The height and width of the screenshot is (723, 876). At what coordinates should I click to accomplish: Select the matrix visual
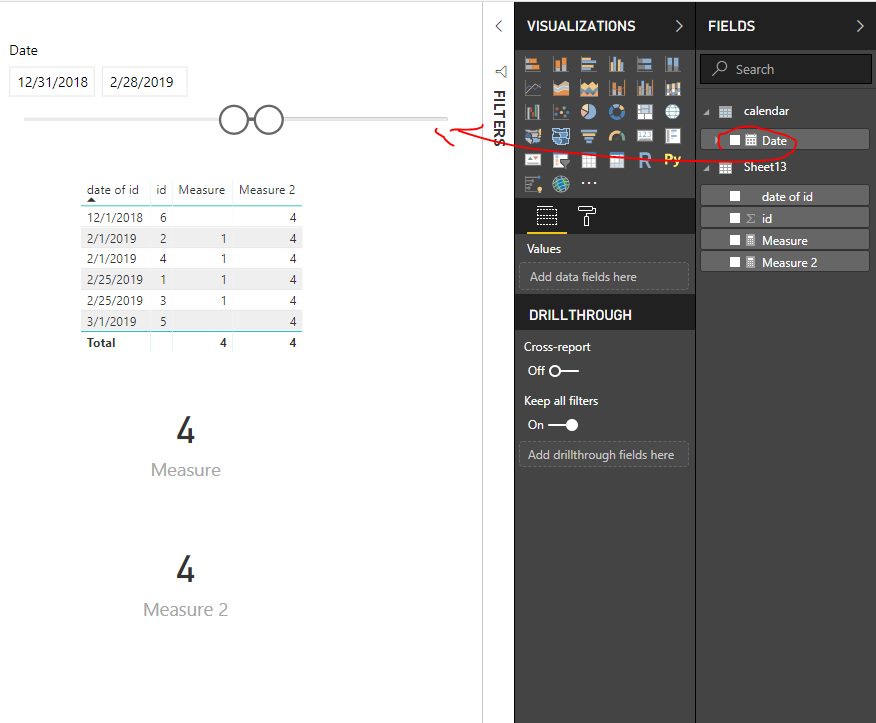click(x=617, y=160)
